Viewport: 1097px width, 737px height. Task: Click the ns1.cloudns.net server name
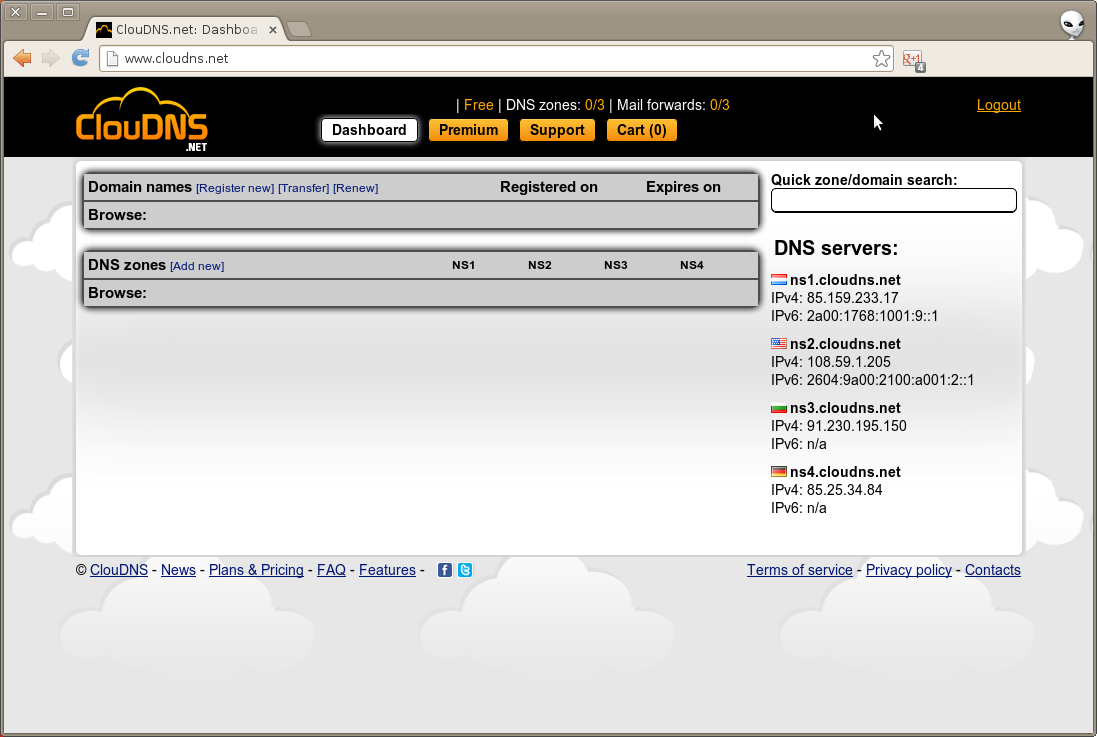pyautogui.click(x=845, y=280)
